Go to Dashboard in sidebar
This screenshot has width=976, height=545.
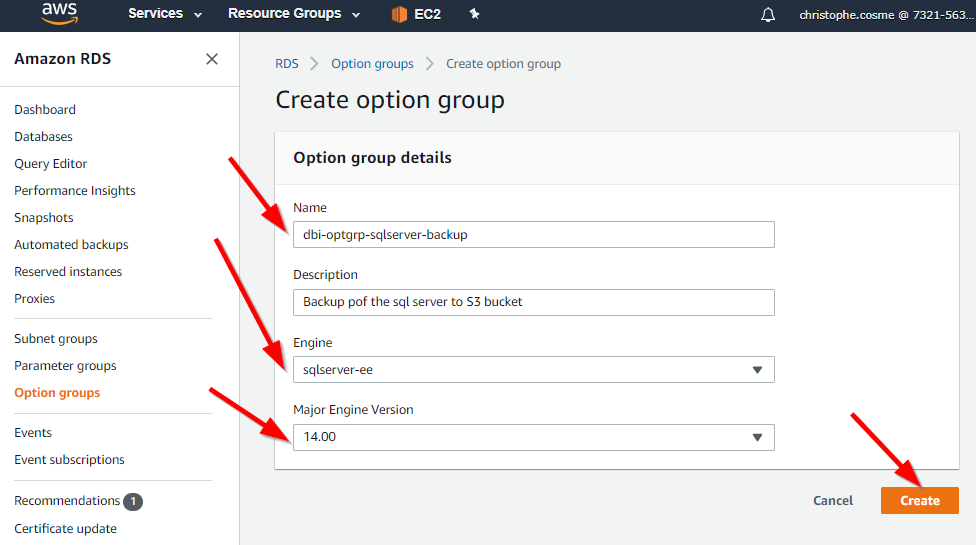tap(45, 109)
